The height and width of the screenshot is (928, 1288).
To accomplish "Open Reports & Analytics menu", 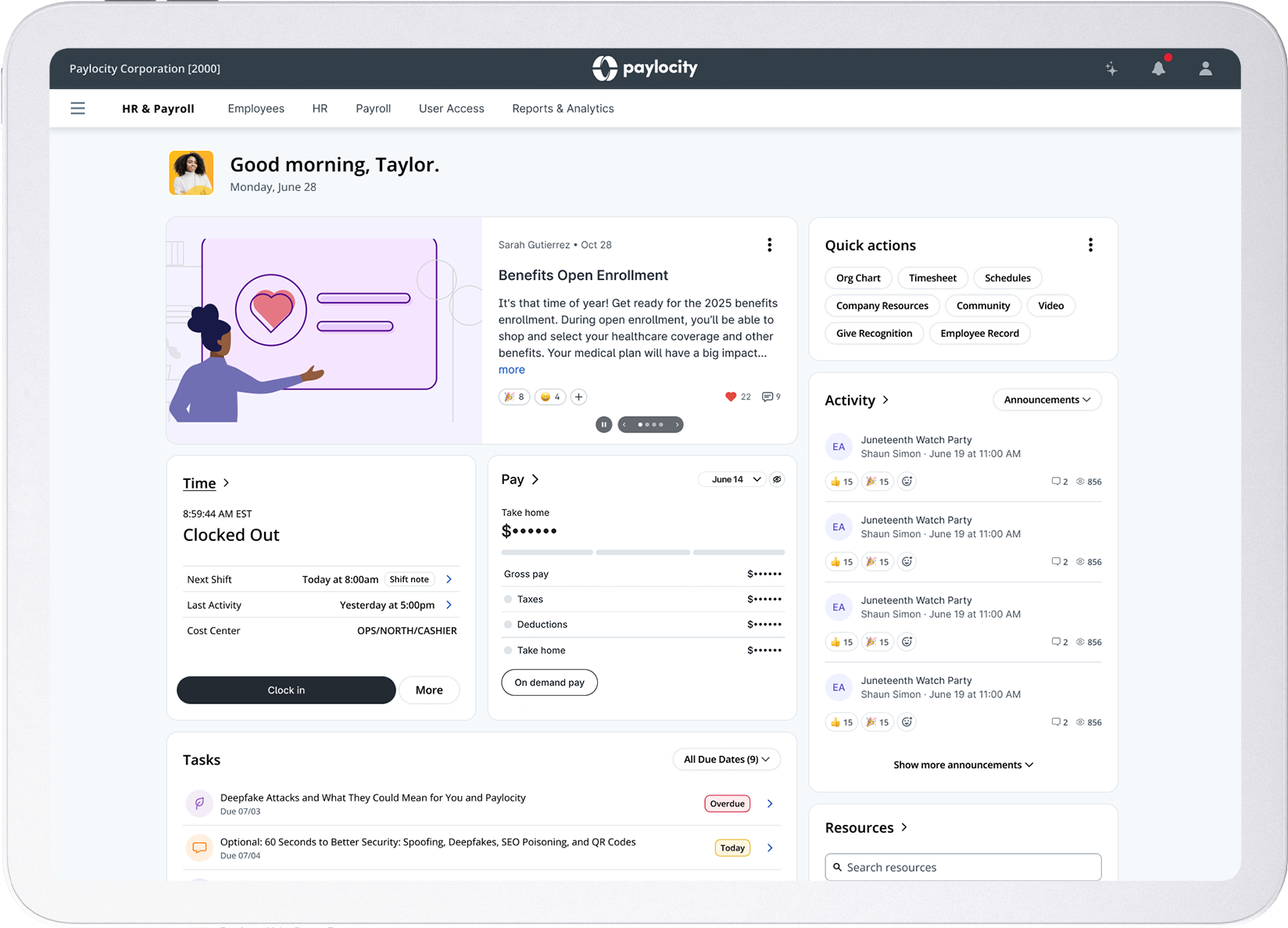I will (x=563, y=109).
